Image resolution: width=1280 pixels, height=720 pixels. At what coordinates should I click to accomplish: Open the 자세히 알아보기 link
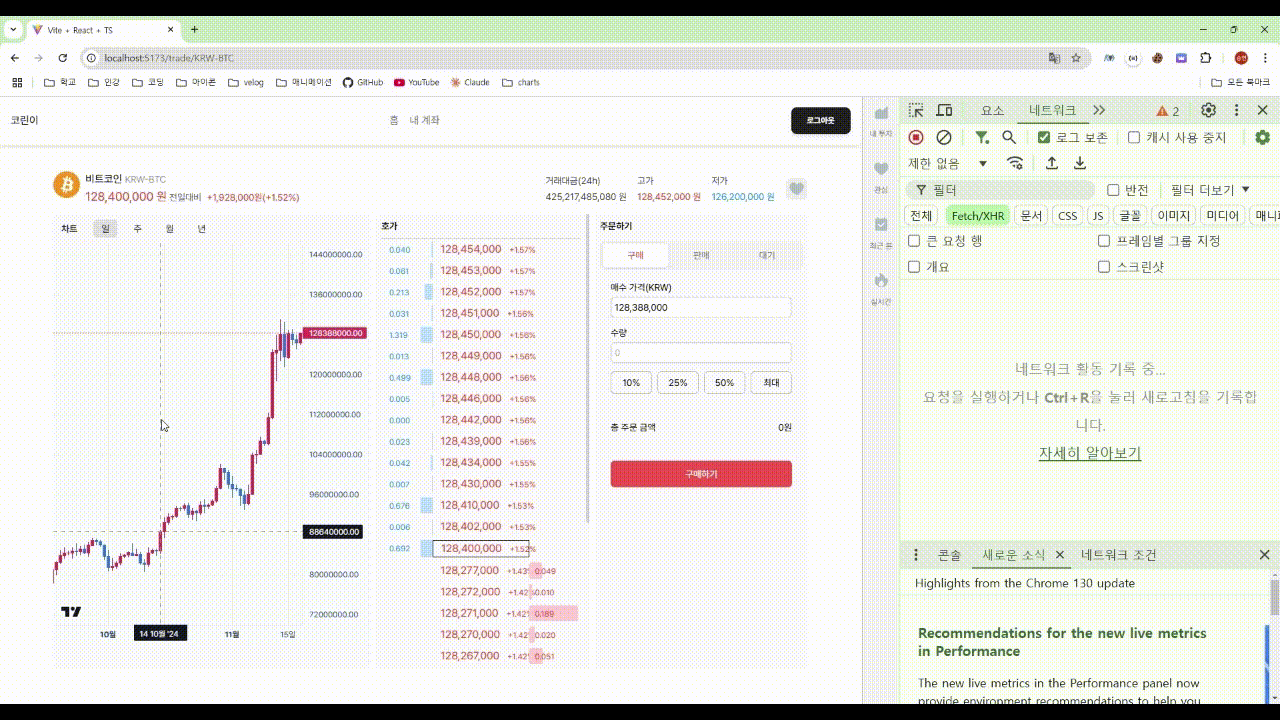tap(1090, 453)
